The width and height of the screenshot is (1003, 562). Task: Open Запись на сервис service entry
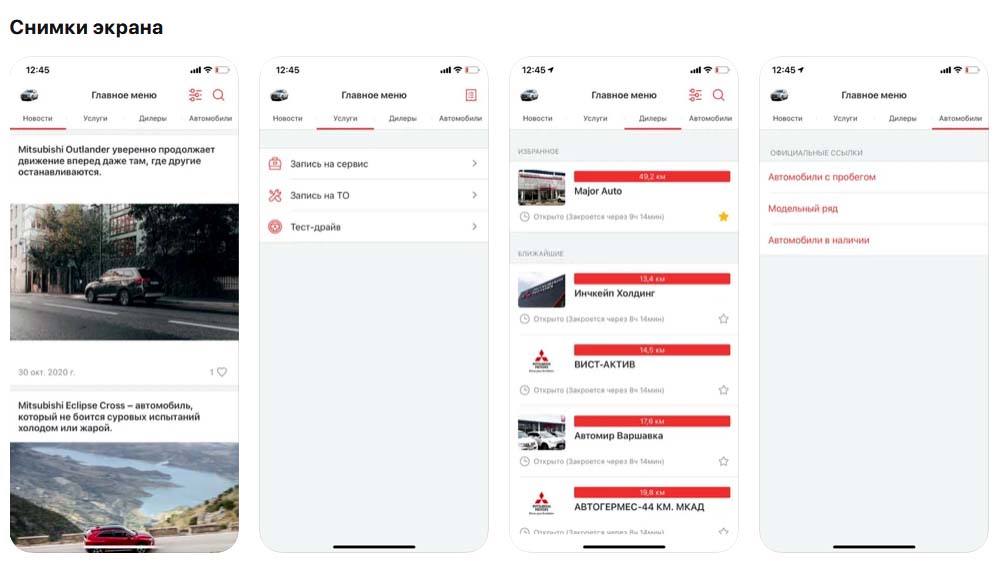coord(374,164)
